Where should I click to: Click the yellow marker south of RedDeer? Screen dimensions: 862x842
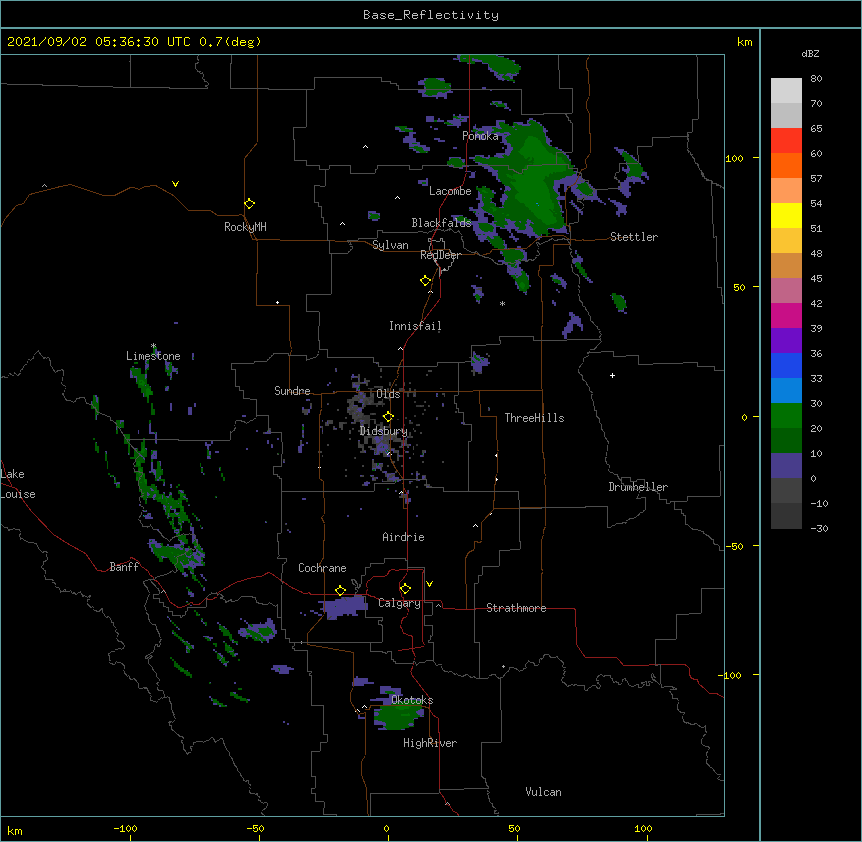coord(425,281)
